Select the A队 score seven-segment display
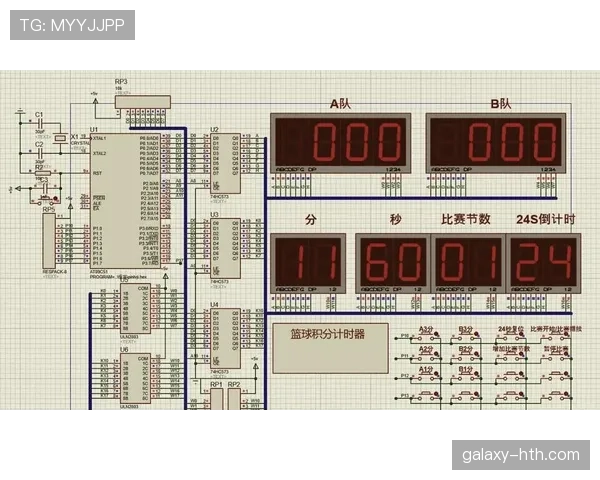This screenshot has width=600, height=480. 341,144
